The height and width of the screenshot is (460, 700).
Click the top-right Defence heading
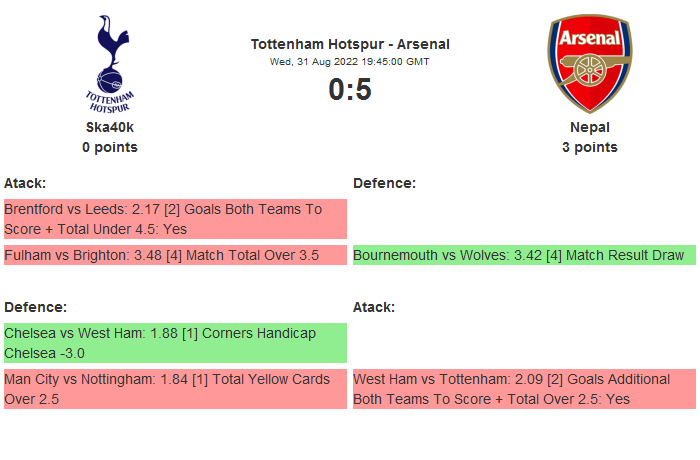(x=384, y=183)
